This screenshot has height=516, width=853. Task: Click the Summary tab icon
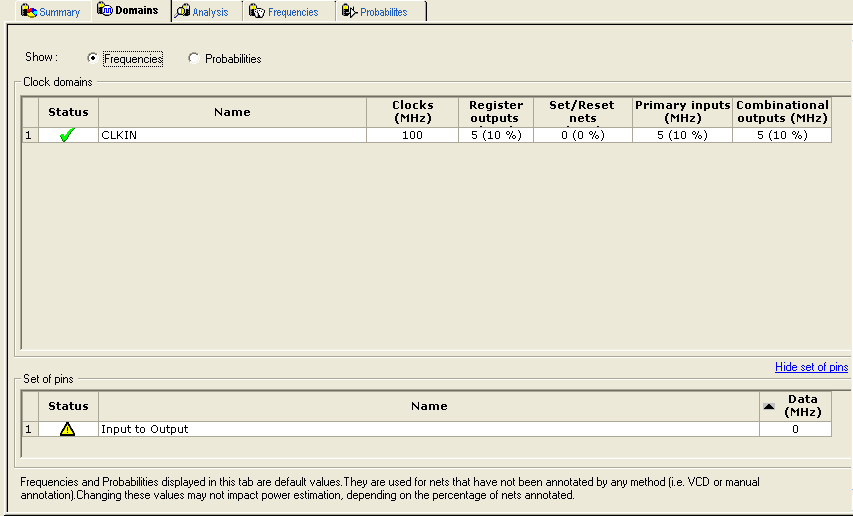[28, 11]
